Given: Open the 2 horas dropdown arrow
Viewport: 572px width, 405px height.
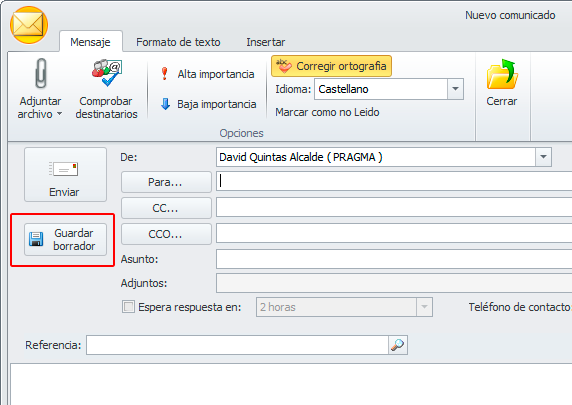Looking at the screenshot, I should pos(424,307).
